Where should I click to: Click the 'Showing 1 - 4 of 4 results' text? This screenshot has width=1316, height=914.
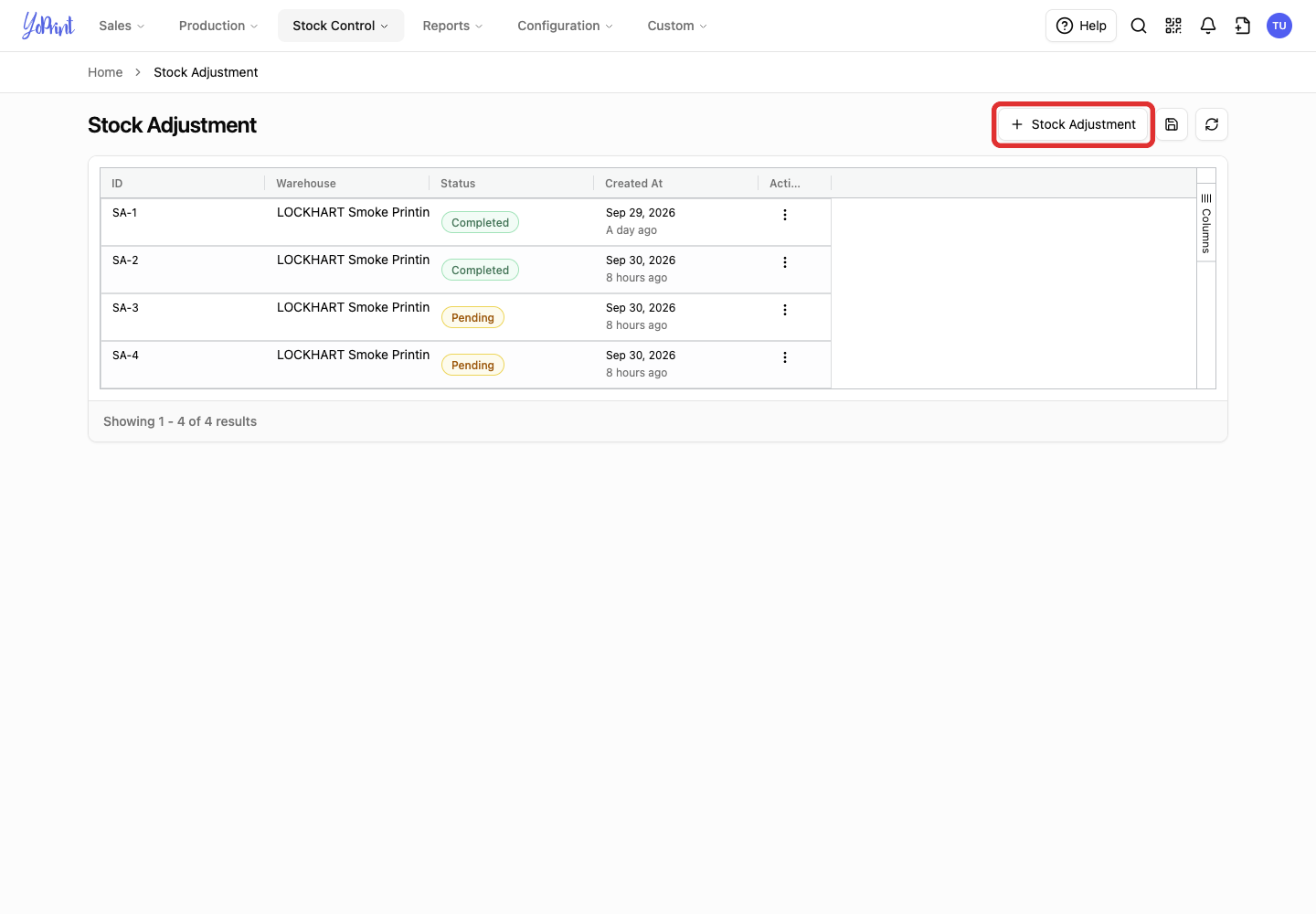(x=180, y=421)
